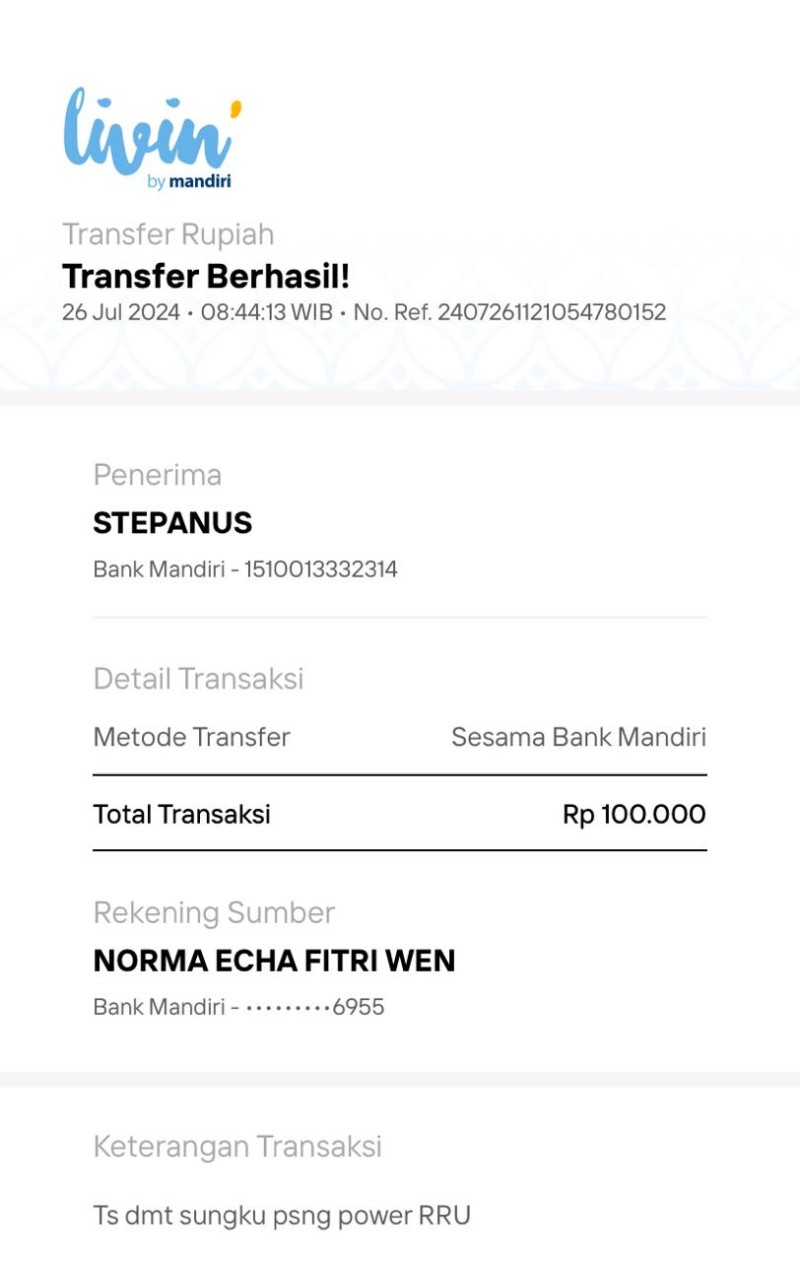Image resolution: width=800 pixels, height=1261 pixels.
Task: Select the Rp 100.000 amount
Action: [x=635, y=814]
